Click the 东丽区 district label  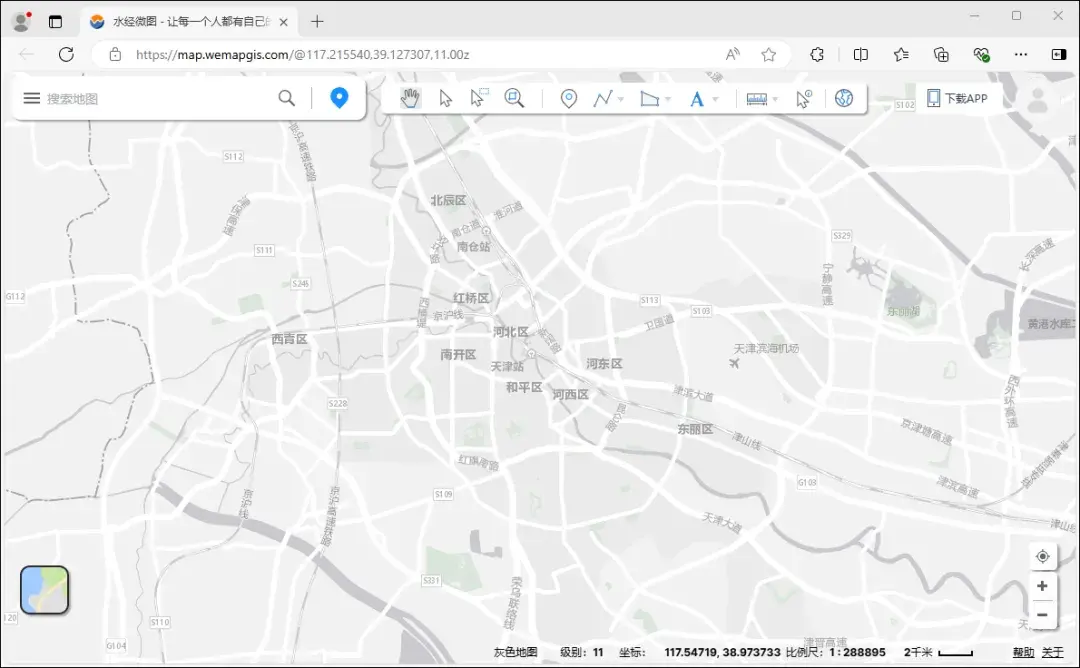(x=695, y=429)
